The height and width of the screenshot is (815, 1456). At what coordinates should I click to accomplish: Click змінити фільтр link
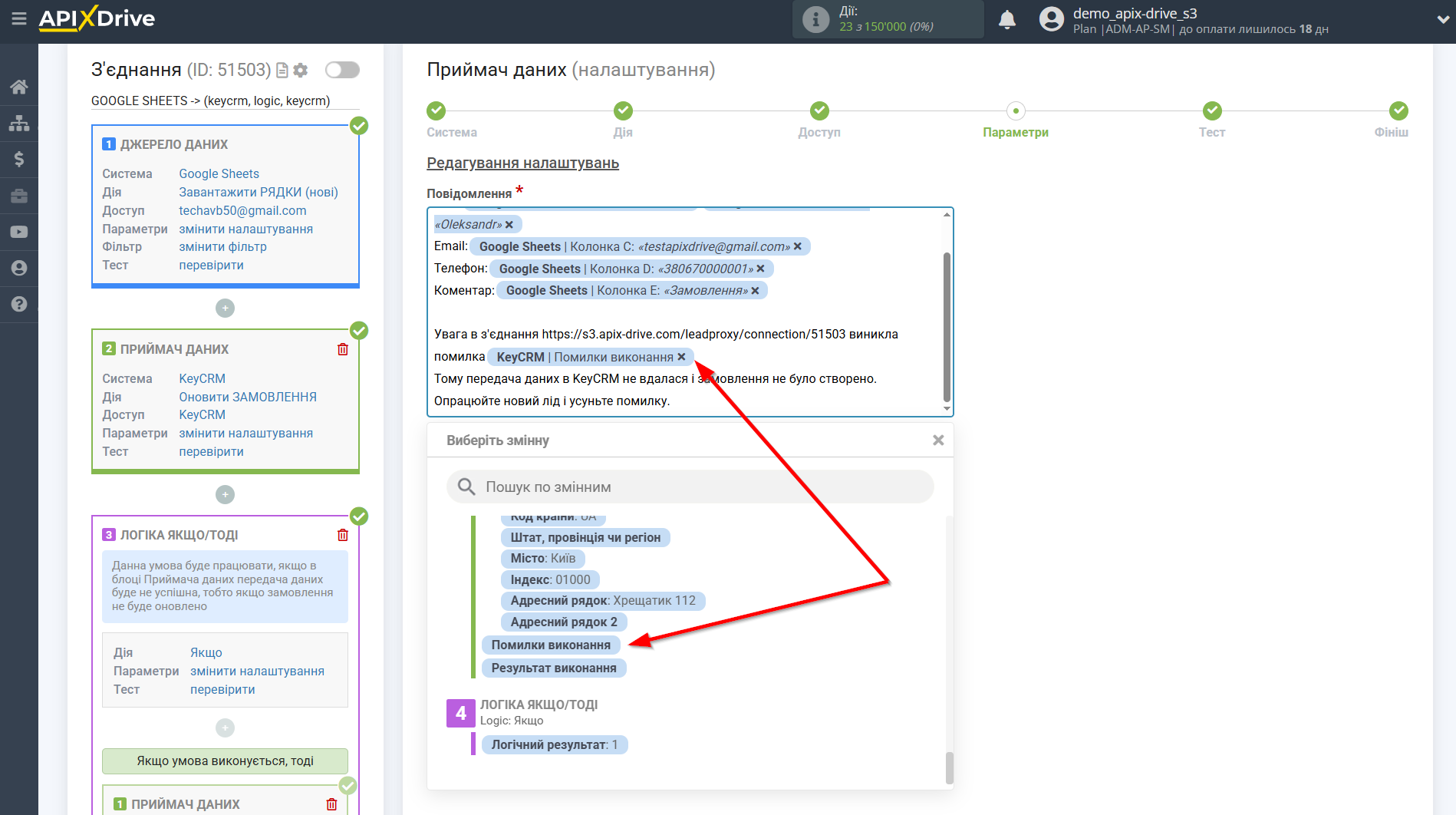pyautogui.click(x=222, y=247)
